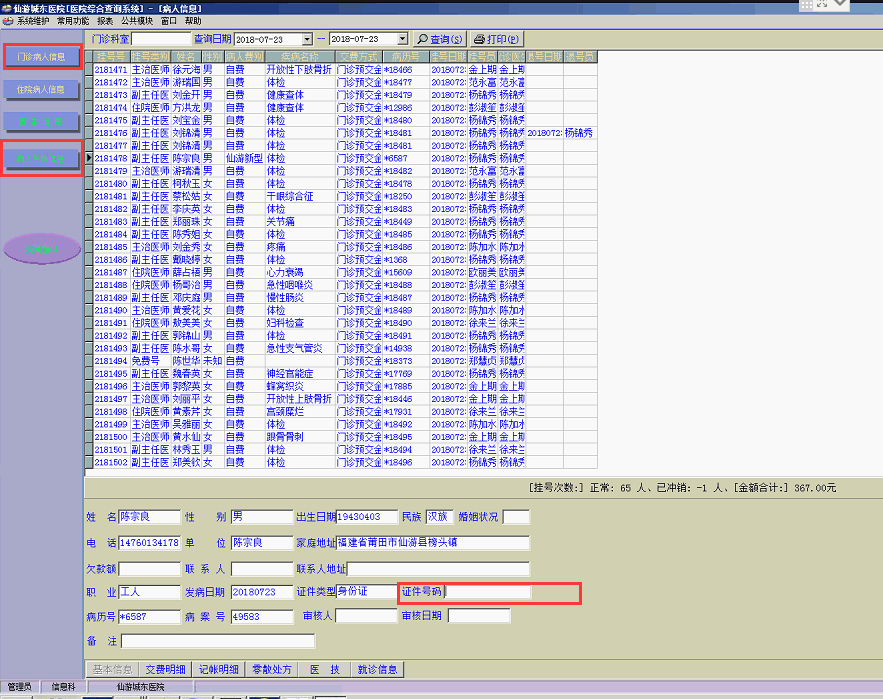
Task: Click the 门诊科室 input field
Action: tap(161, 39)
